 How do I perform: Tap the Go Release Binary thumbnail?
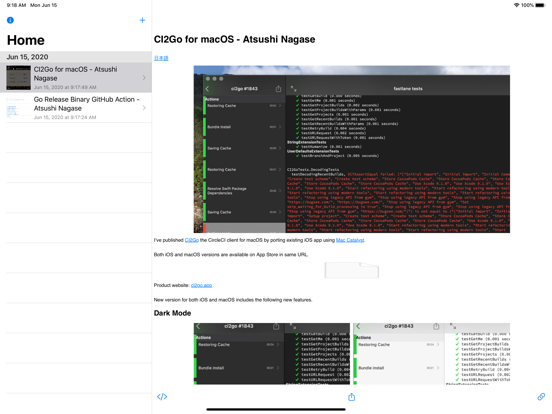pyautogui.click(x=19, y=108)
